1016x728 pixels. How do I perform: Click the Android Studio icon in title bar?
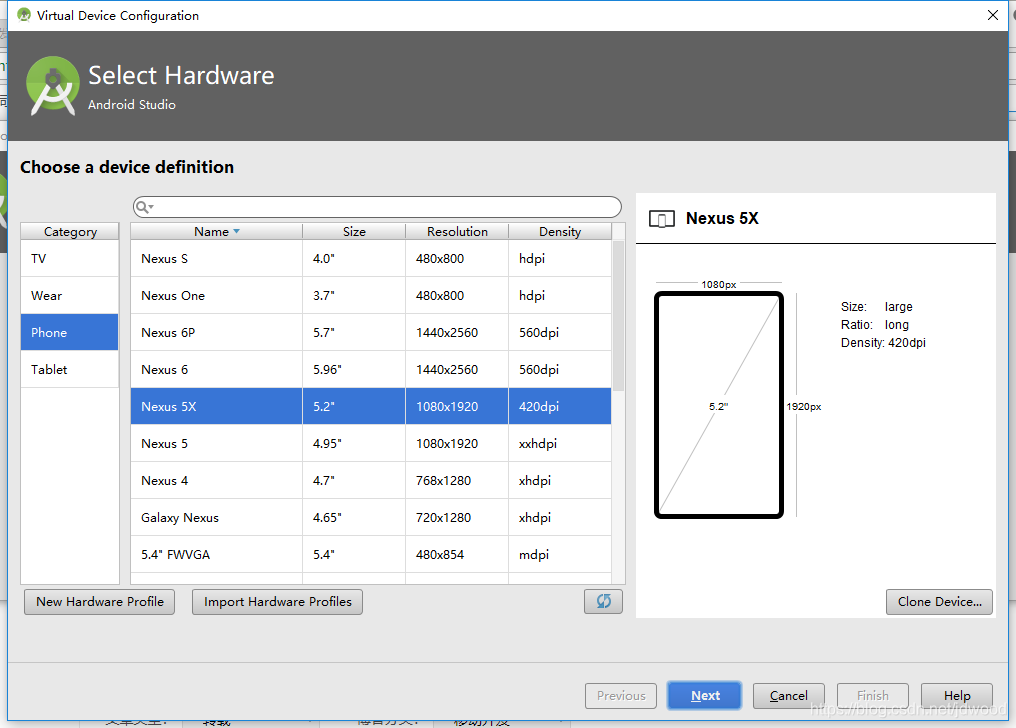24,15
